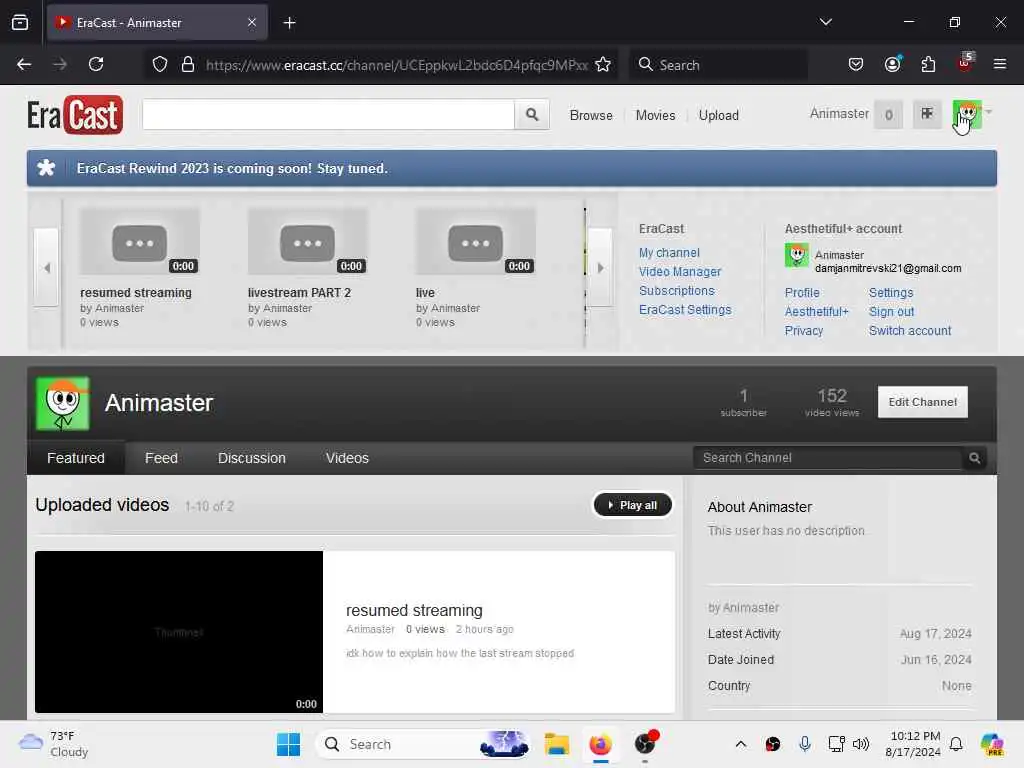Click the EraCast logo

[75, 115]
